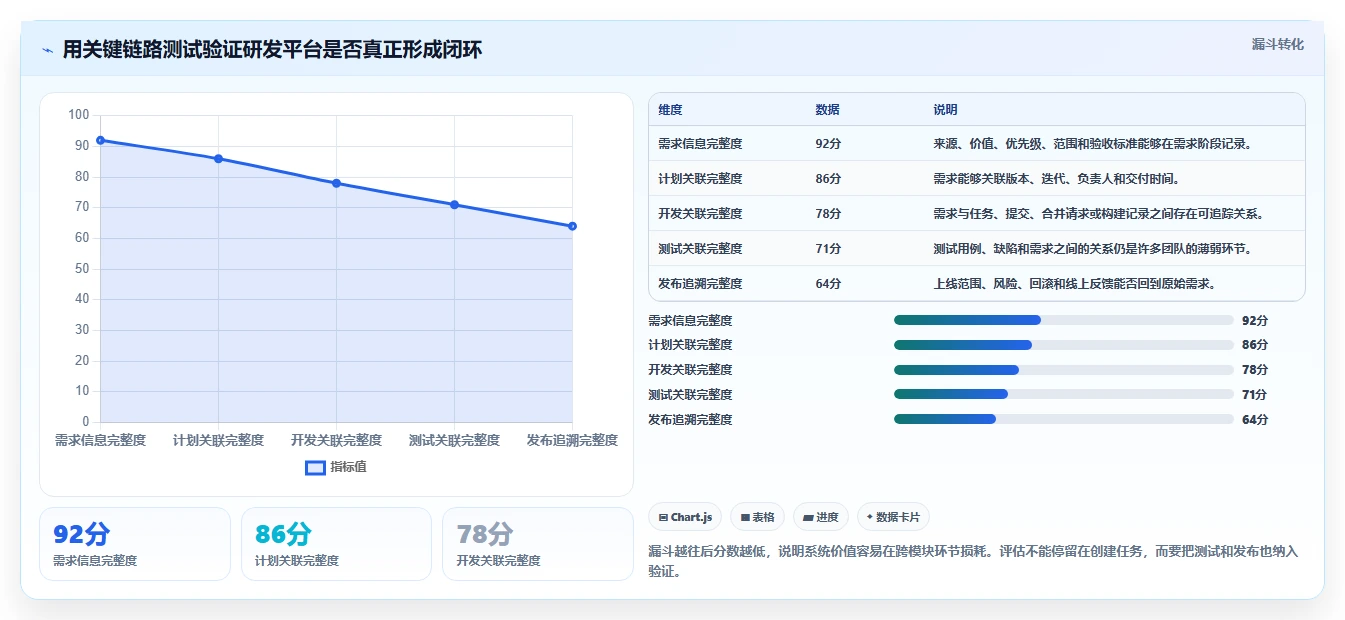Click the y-axis value 50

coord(82,269)
